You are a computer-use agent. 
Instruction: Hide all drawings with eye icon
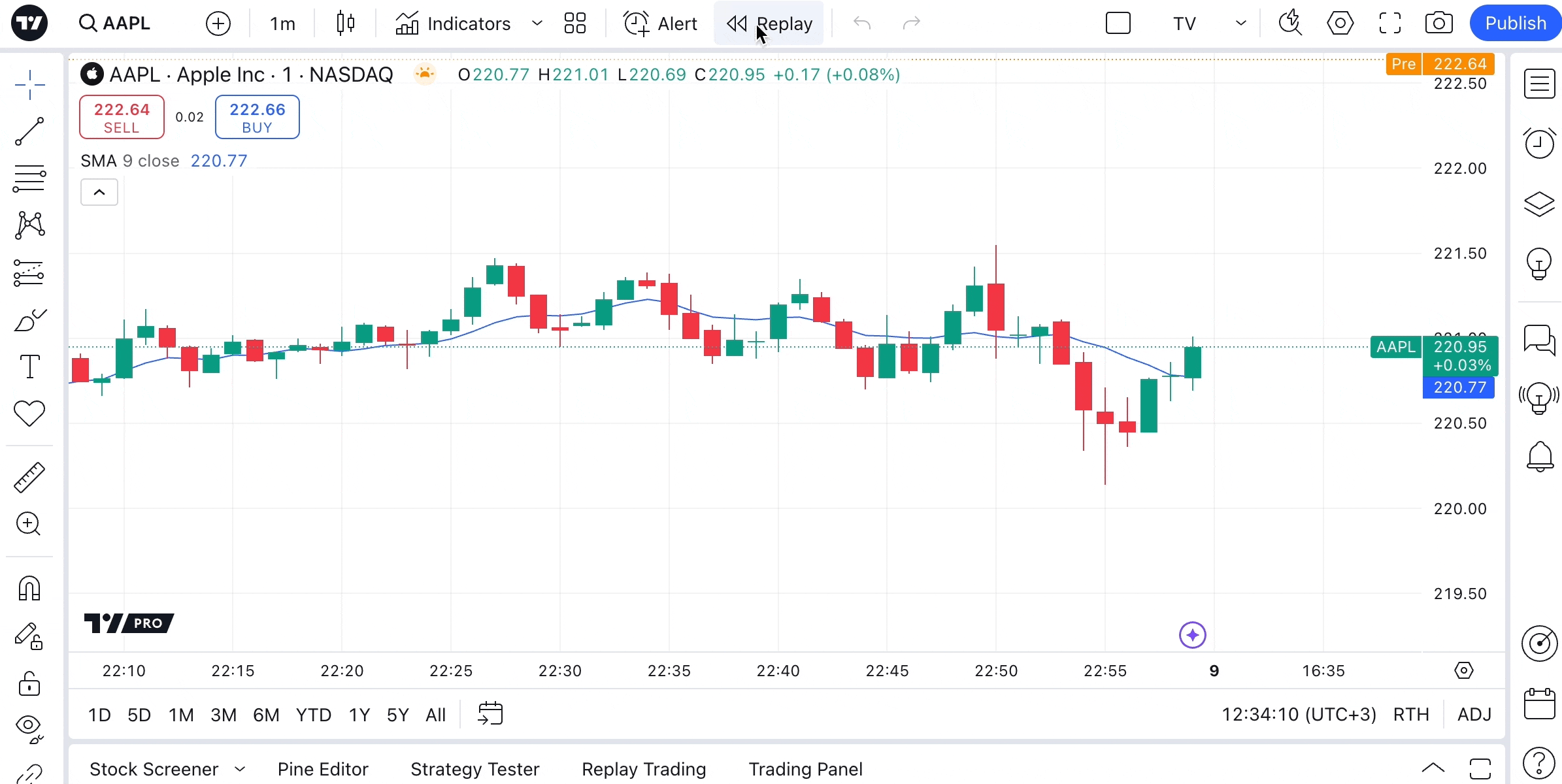click(x=29, y=726)
